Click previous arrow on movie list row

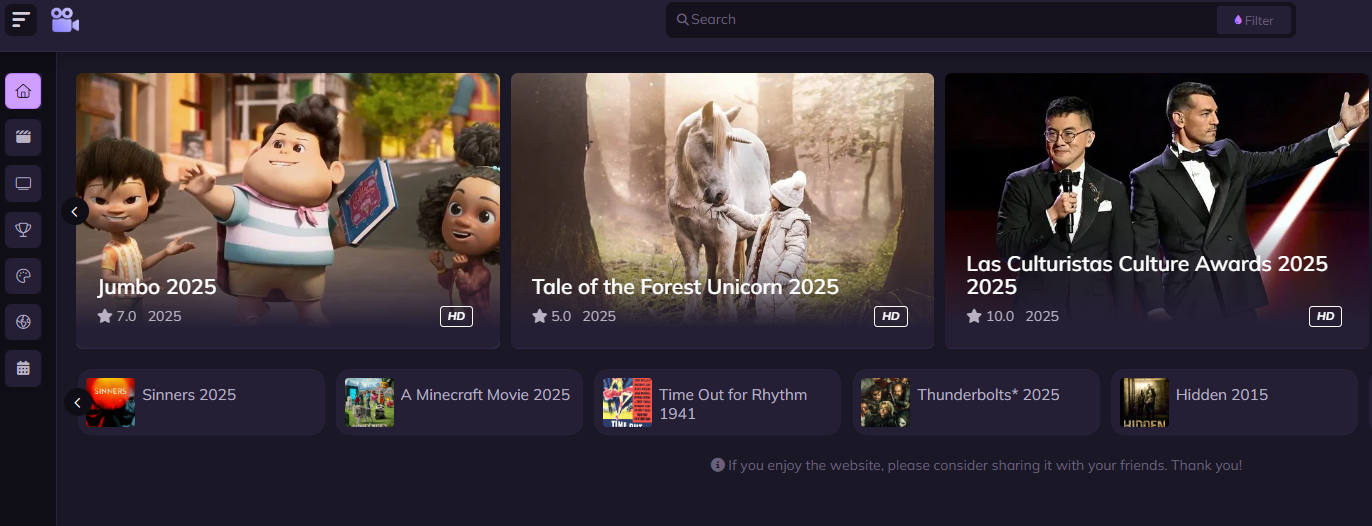[77, 402]
